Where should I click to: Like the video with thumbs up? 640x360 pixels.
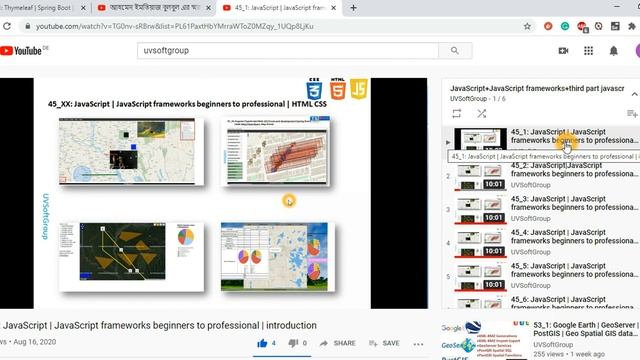262,343
